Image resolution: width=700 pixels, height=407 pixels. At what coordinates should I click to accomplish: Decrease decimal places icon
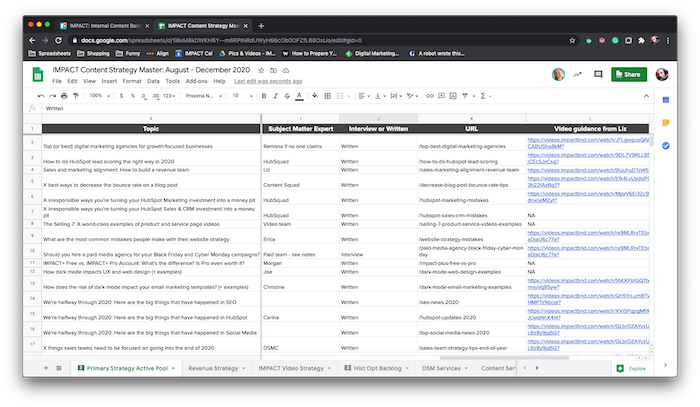(143, 96)
